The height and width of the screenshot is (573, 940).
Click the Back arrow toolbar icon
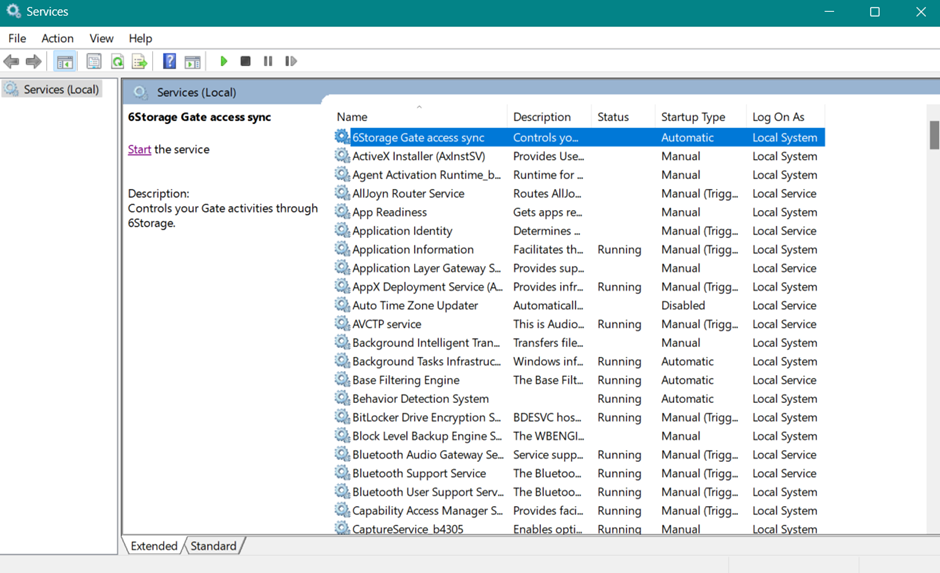pyautogui.click(x=11, y=61)
